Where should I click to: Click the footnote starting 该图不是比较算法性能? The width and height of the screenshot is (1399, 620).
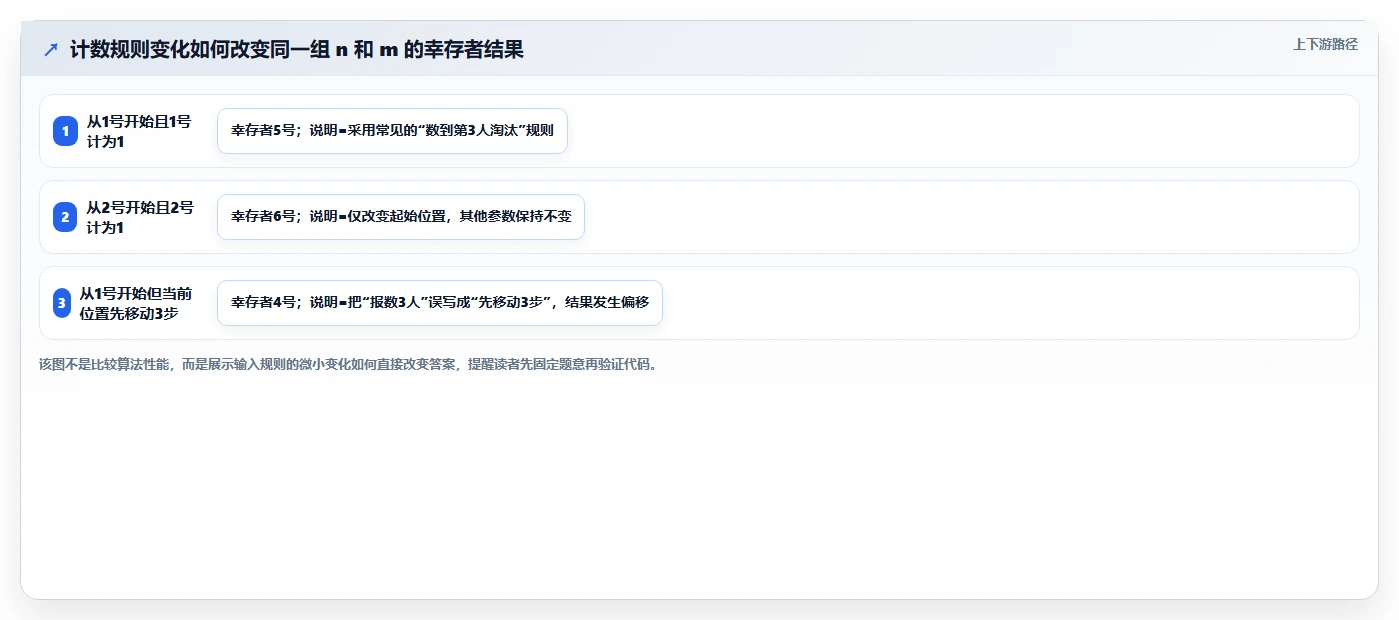click(x=349, y=364)
